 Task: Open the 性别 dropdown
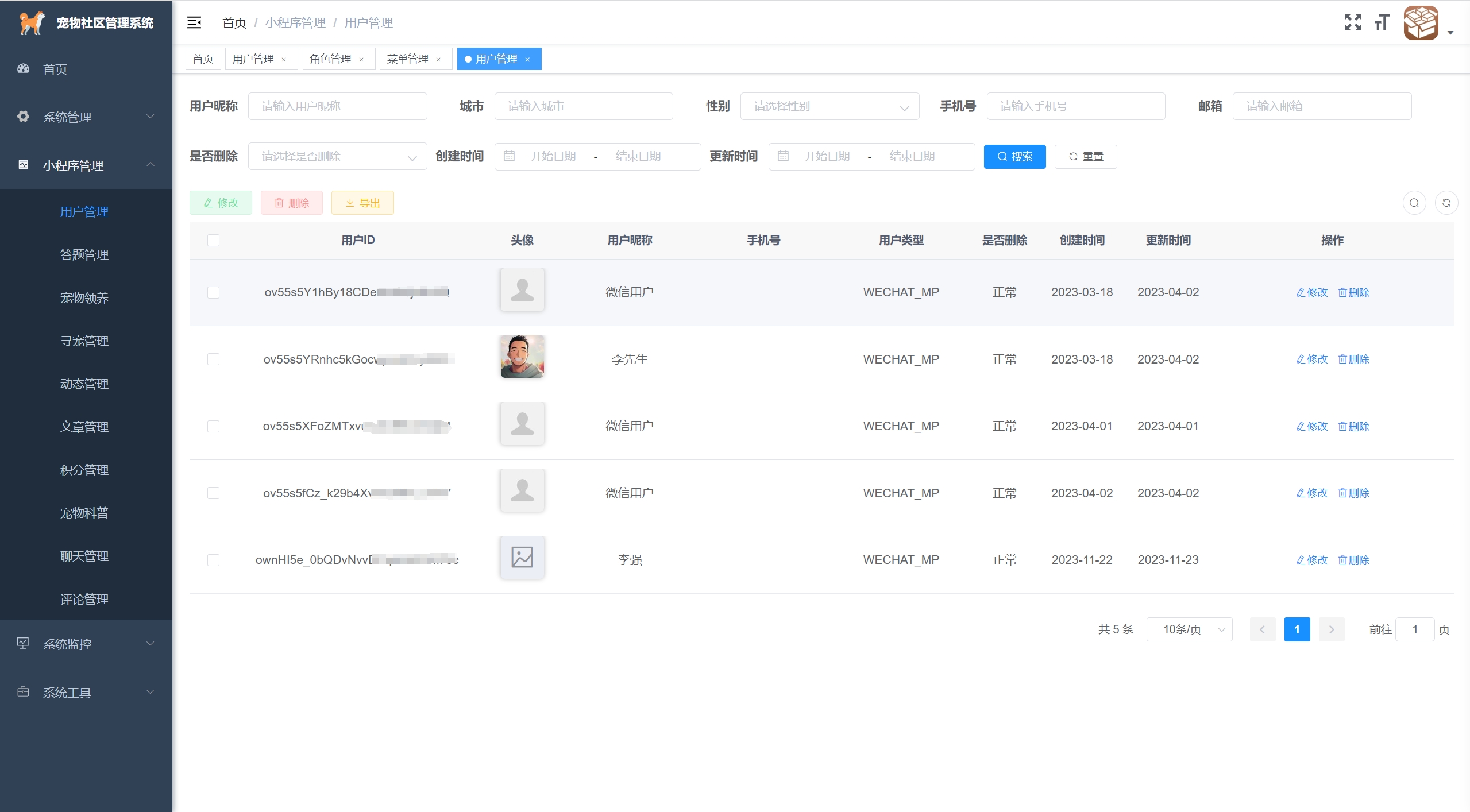(829, 106)
